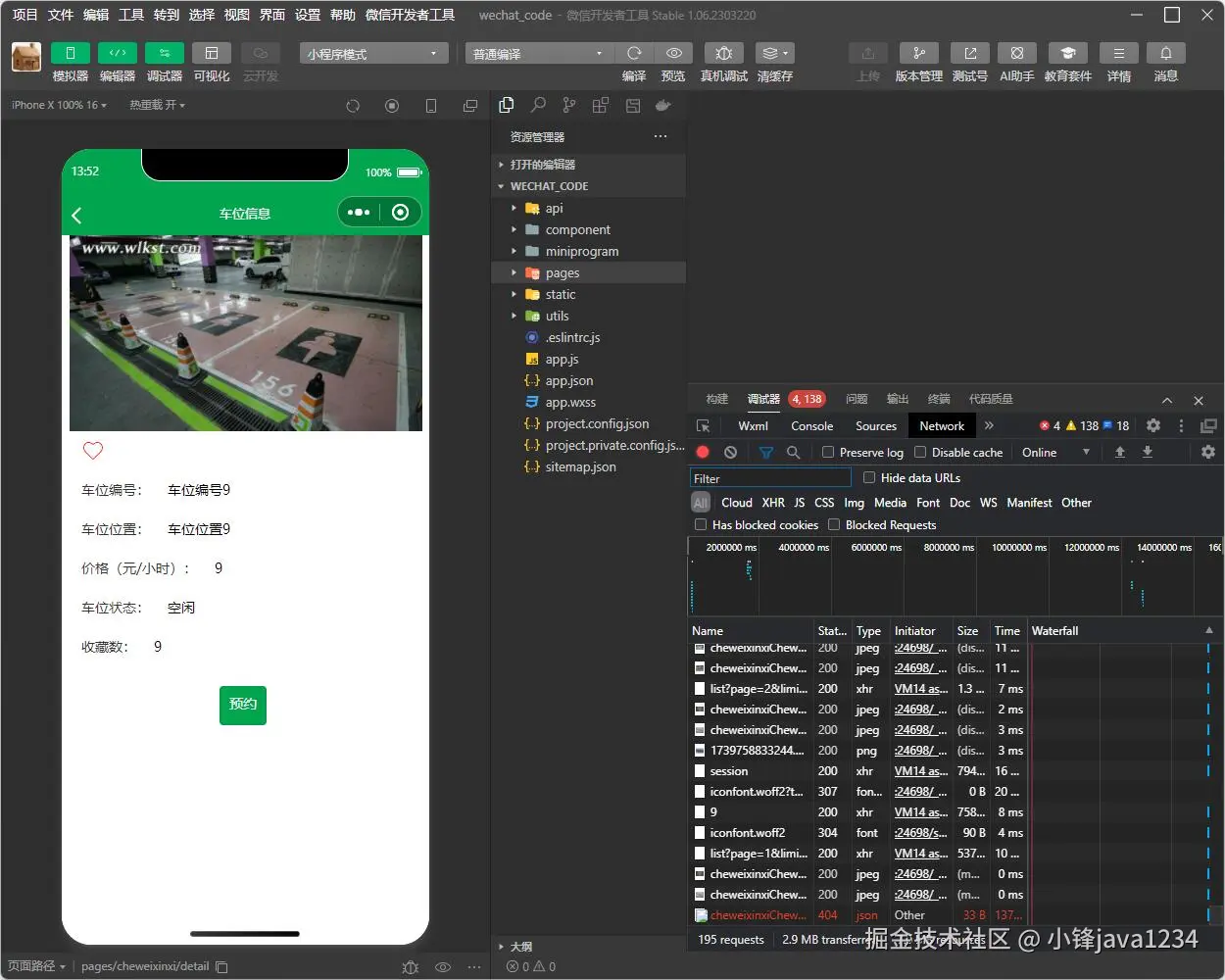The image size is (1225, 980).
Task: Toggle the 模拟器 simulator panel button
Action: 71,53
